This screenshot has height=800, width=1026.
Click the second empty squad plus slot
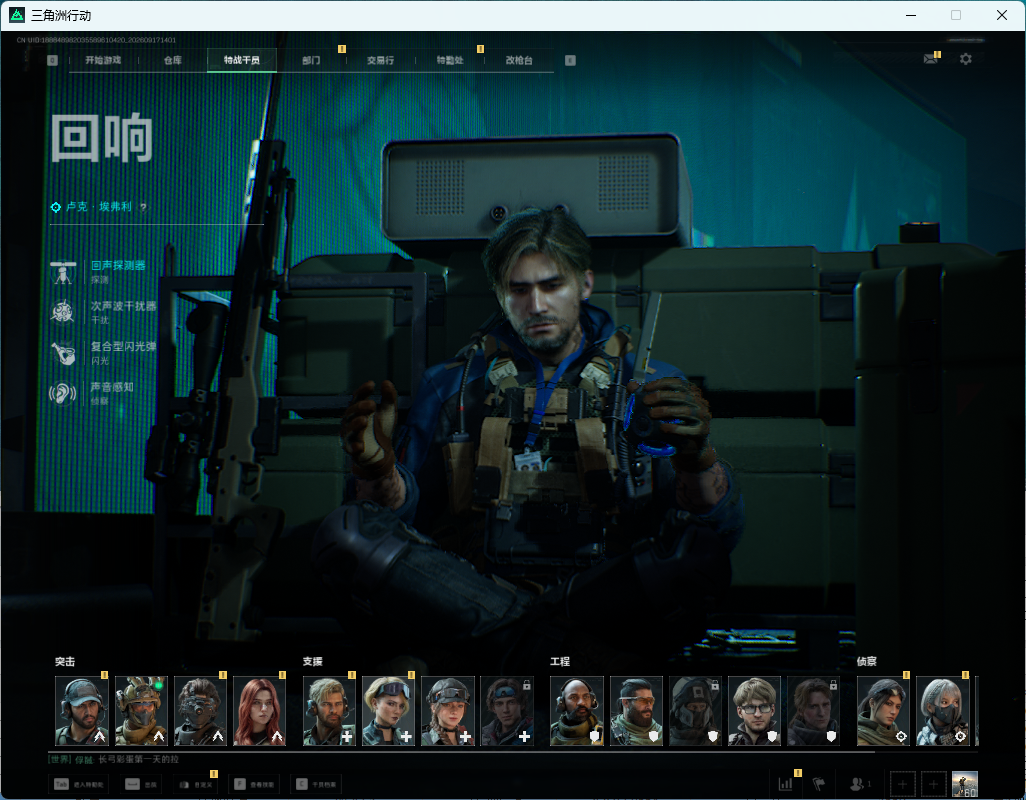pos(934,784)
